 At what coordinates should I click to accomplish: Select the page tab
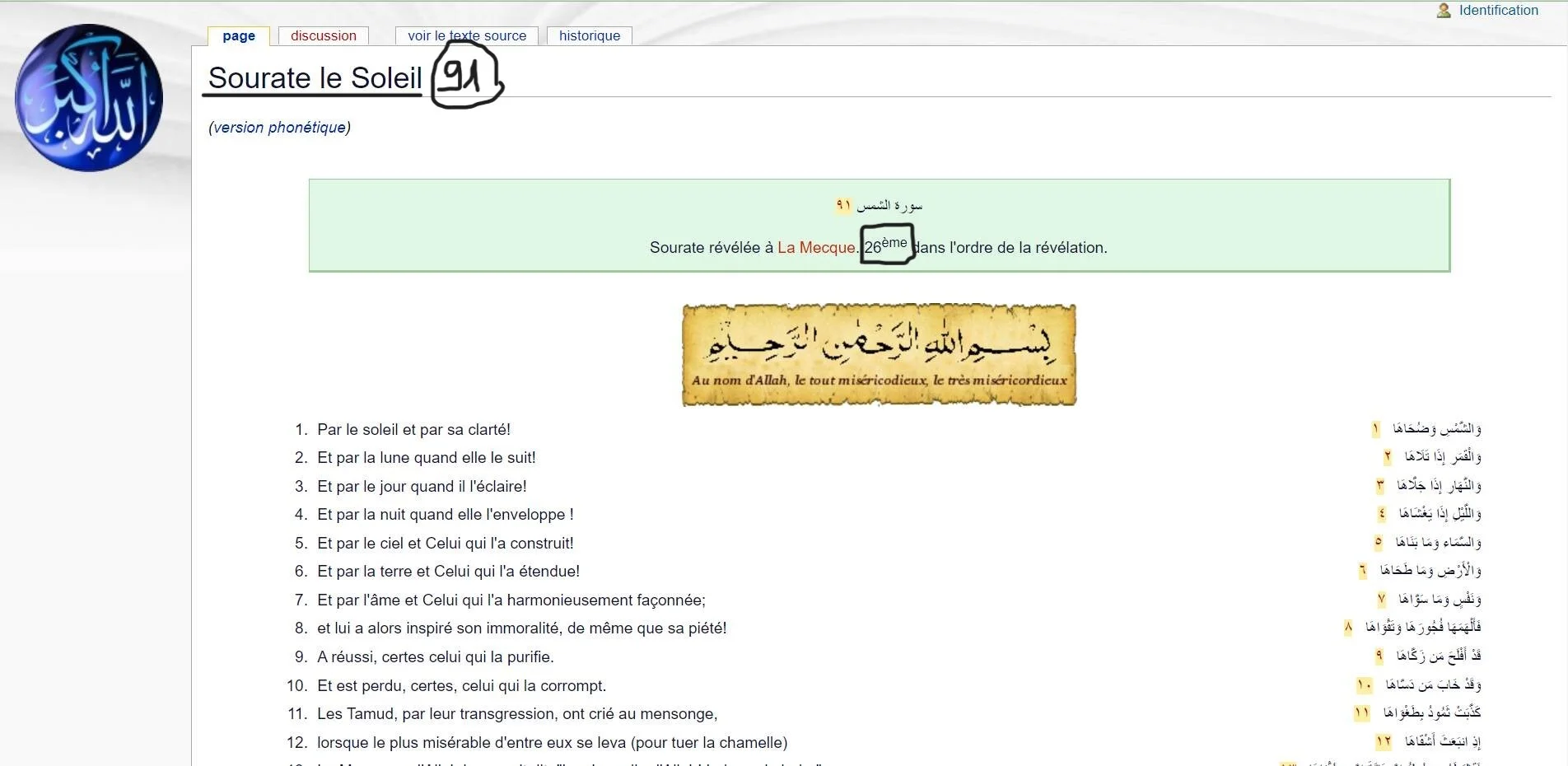239,36
